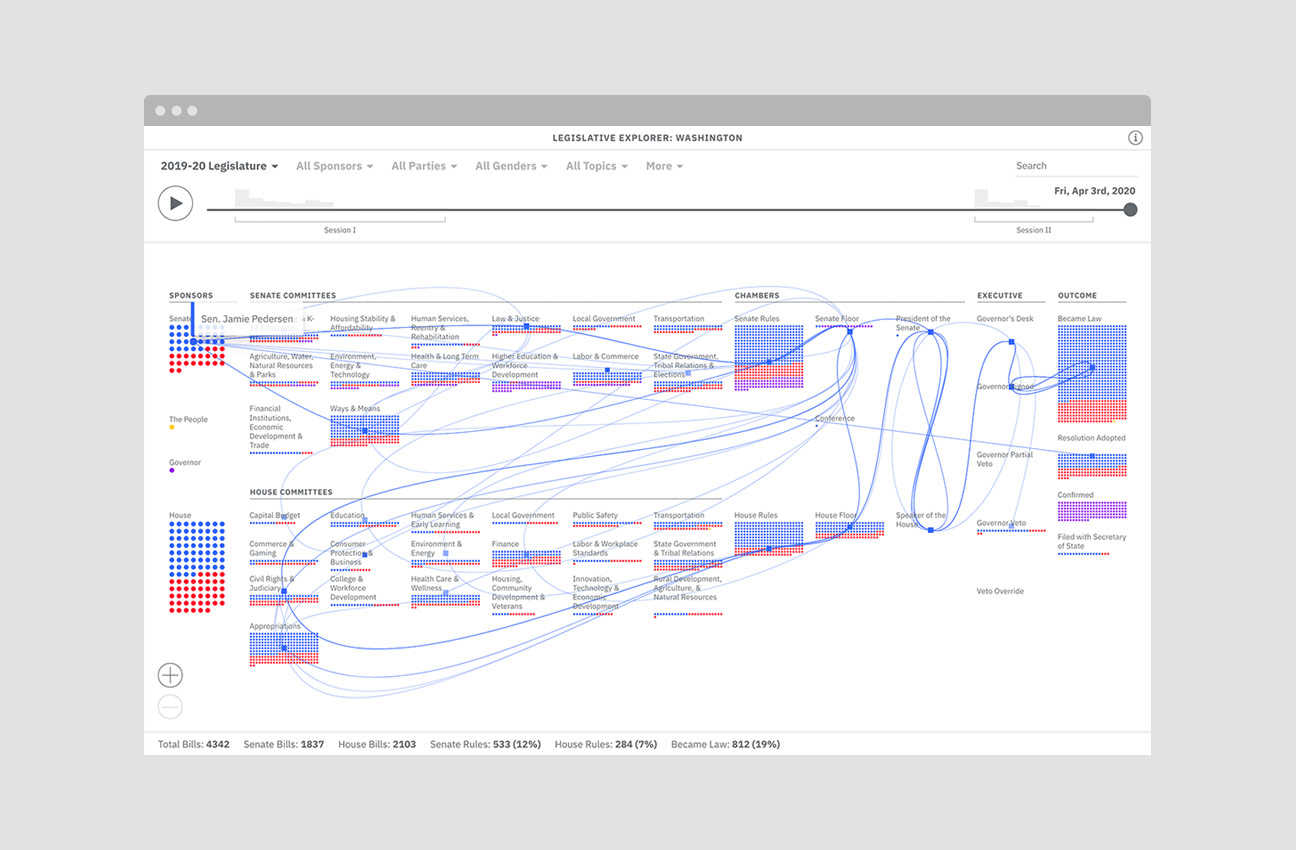
Task: Select the House sponsors dot cluster
Action: point(197,566)
